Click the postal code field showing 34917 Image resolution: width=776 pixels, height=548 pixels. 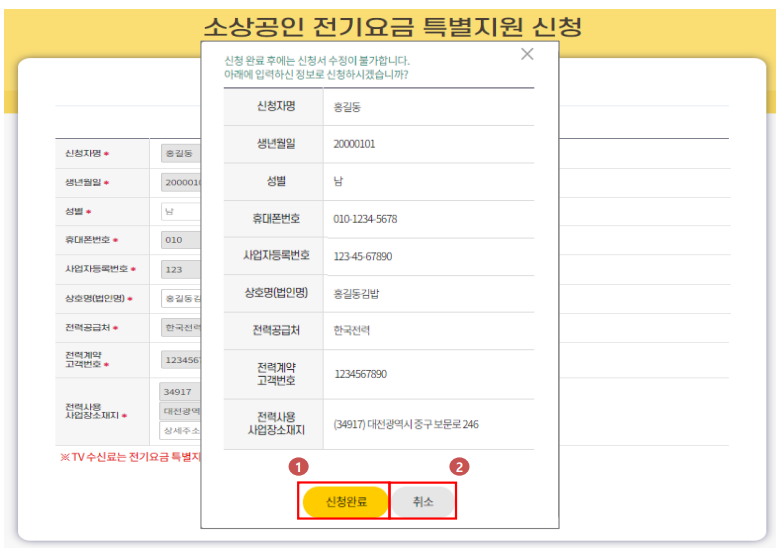point(180,392)
